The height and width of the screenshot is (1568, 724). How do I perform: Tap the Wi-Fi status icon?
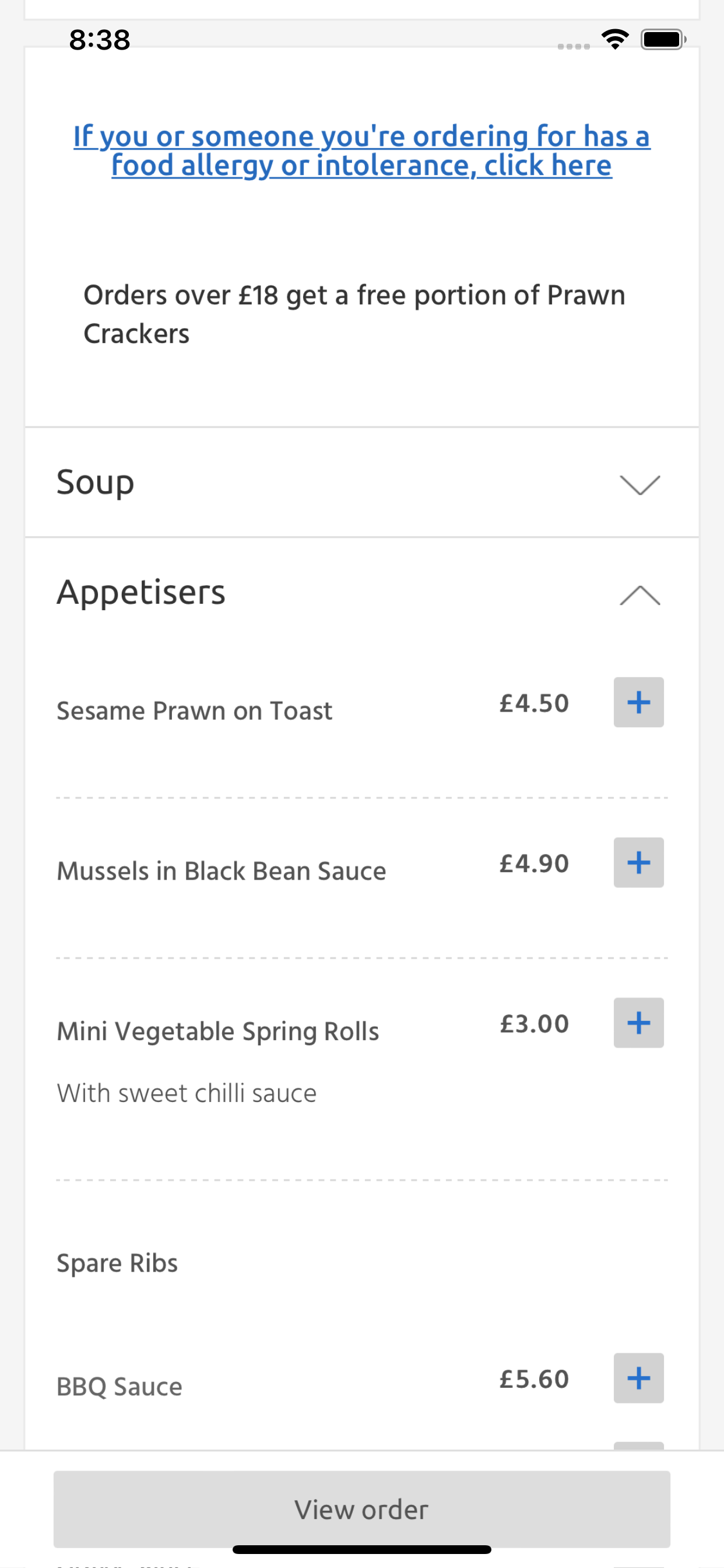point(615,40)
